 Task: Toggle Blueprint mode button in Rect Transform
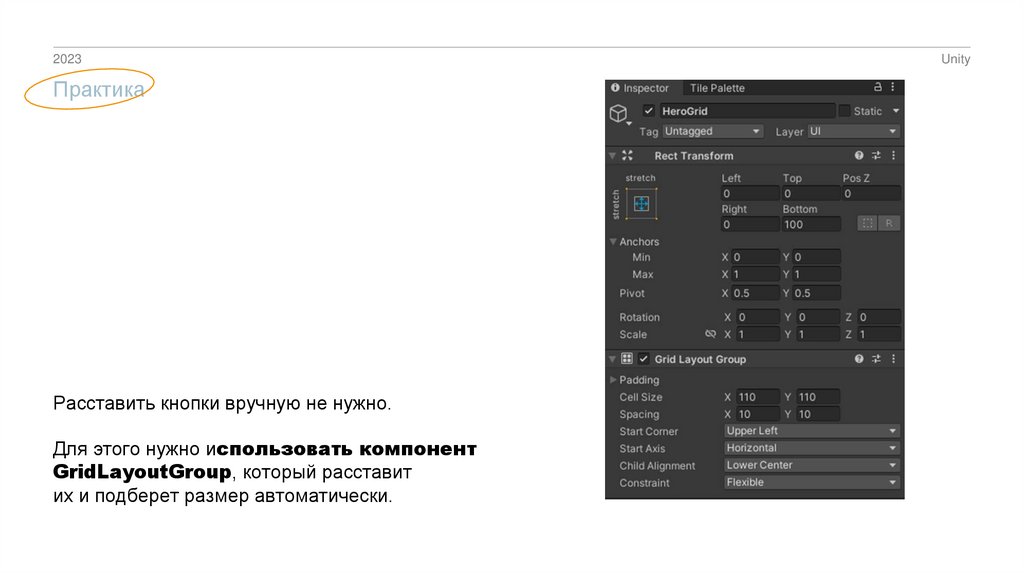point(867,223)
